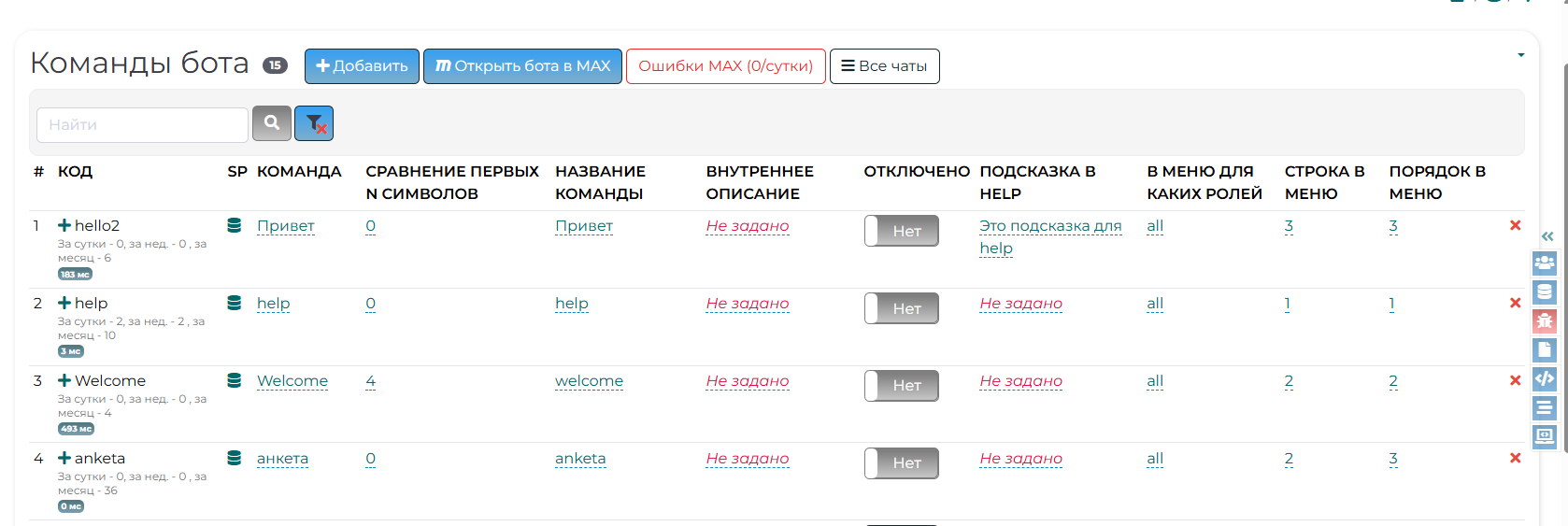1568x526 pixels.
Task: Click the database icon in help row
Action: (x=235, y=303)
